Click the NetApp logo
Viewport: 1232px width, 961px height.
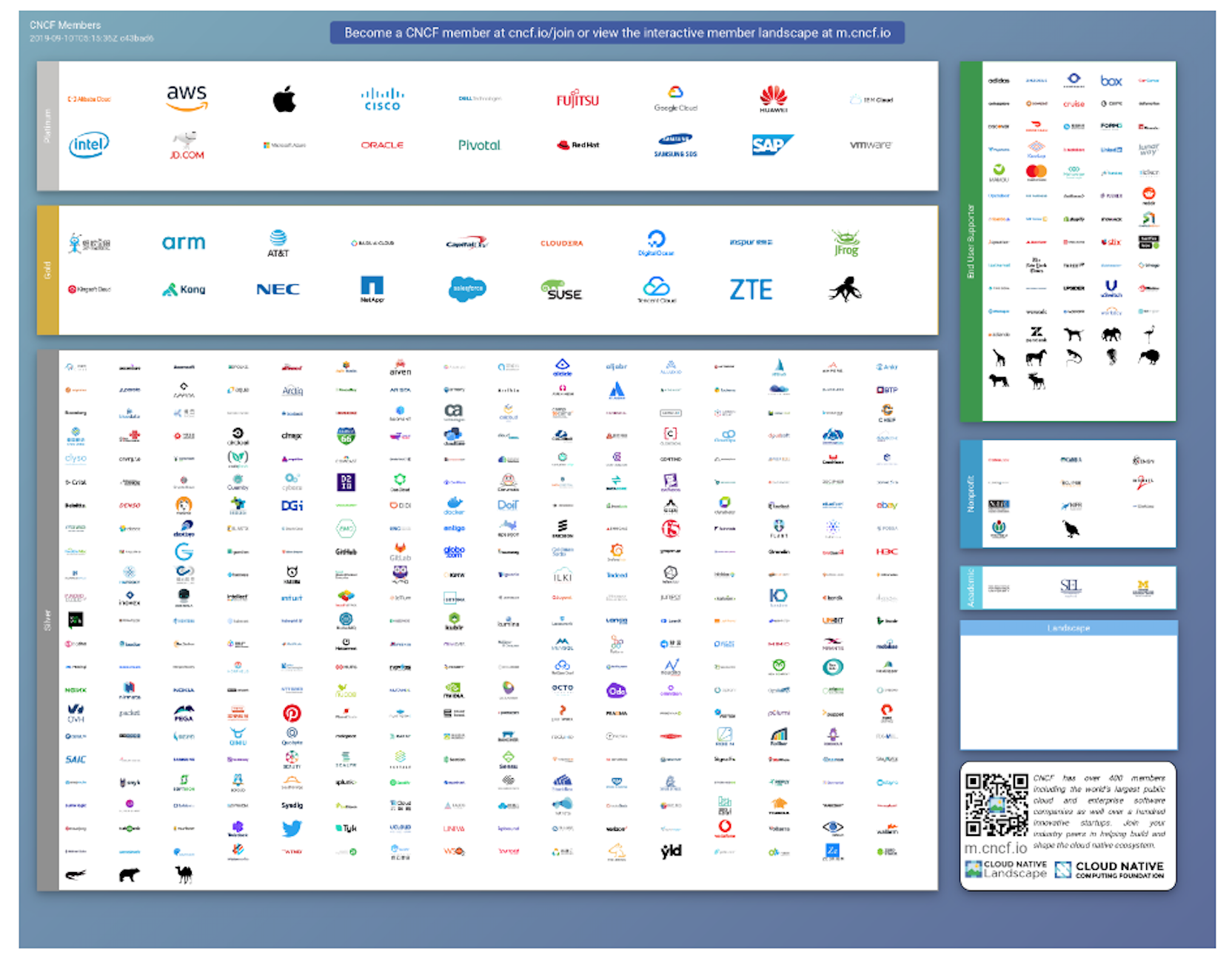coord(372,289)
